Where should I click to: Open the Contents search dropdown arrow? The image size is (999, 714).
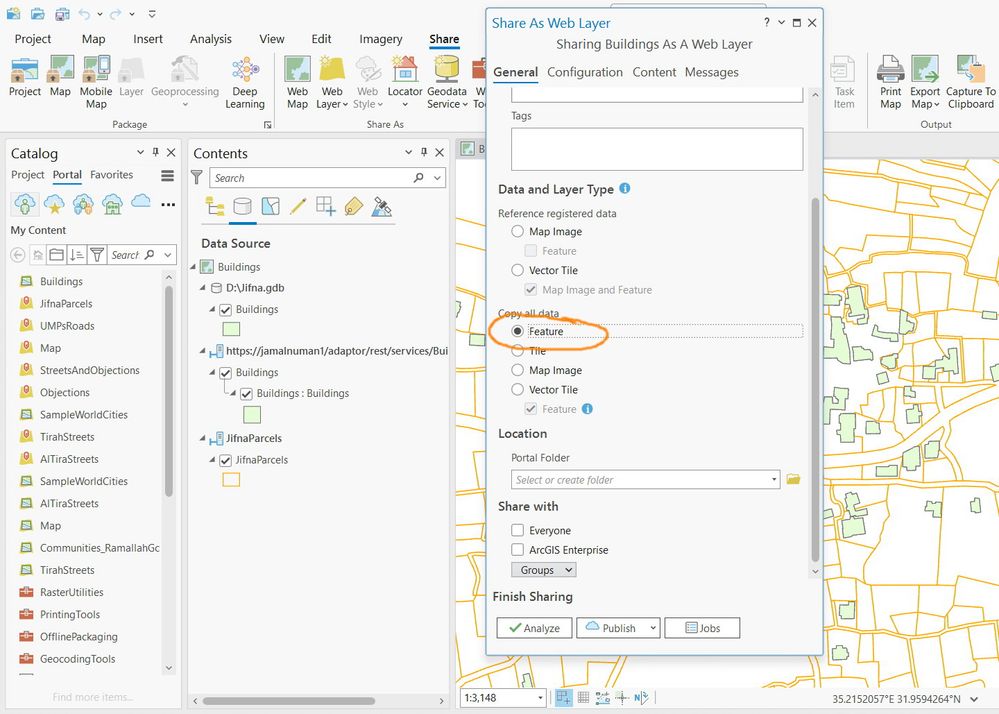coord(438,178)
